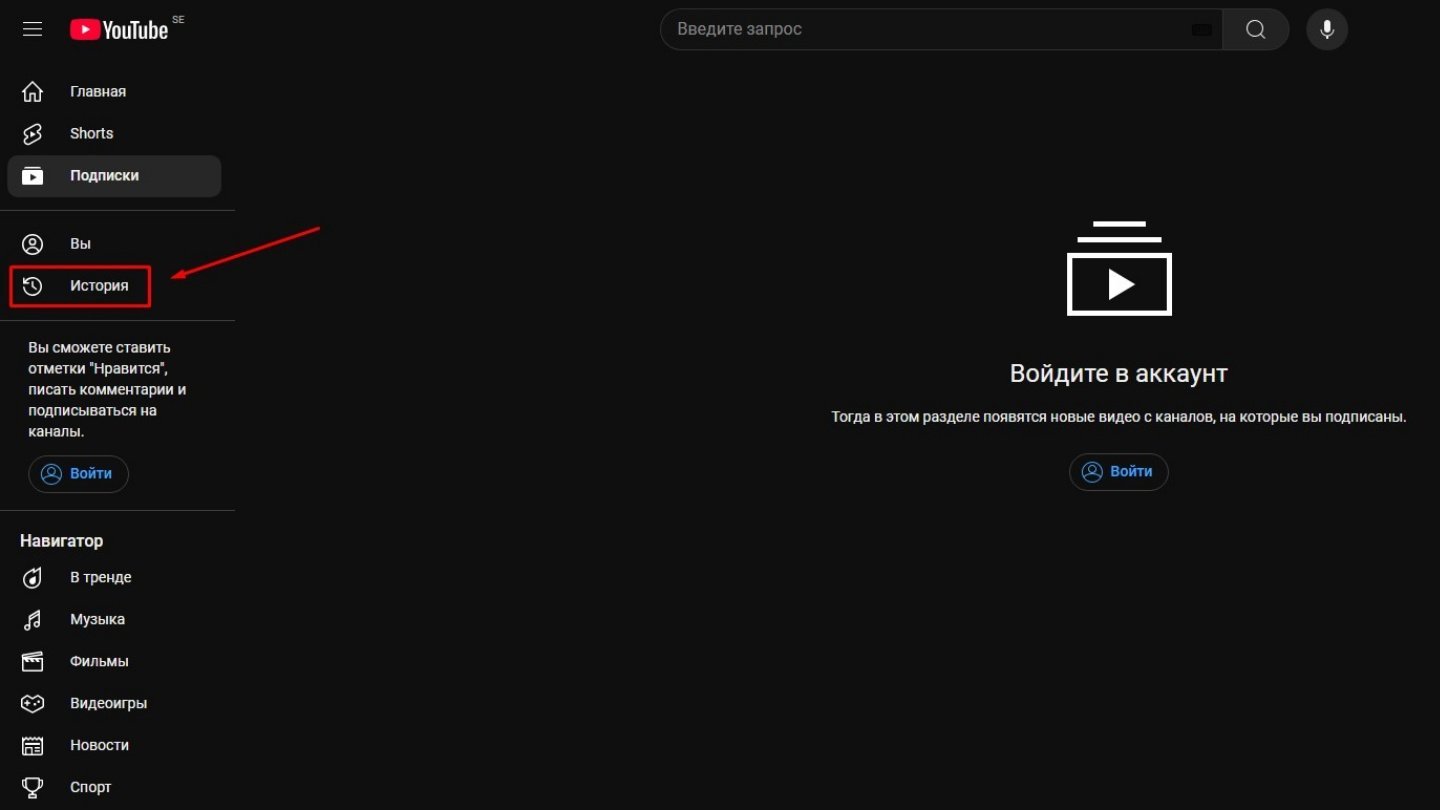Screen dimensions: 1440x810
Task: Click the YouTube logo
Action: pyautogui.click(x=119, y=30)
